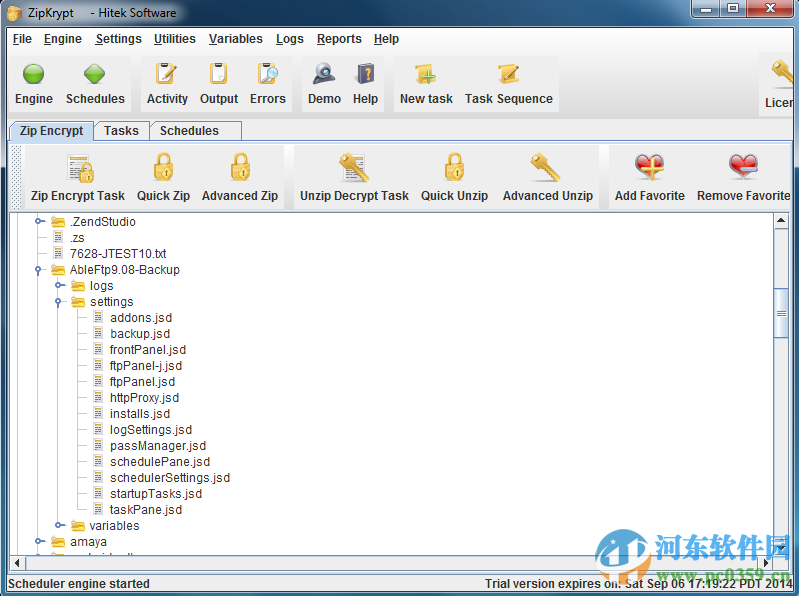Add current folder to favorites
Screen dimensions: 800x600
pyautogui.click(x=649, y=176)
